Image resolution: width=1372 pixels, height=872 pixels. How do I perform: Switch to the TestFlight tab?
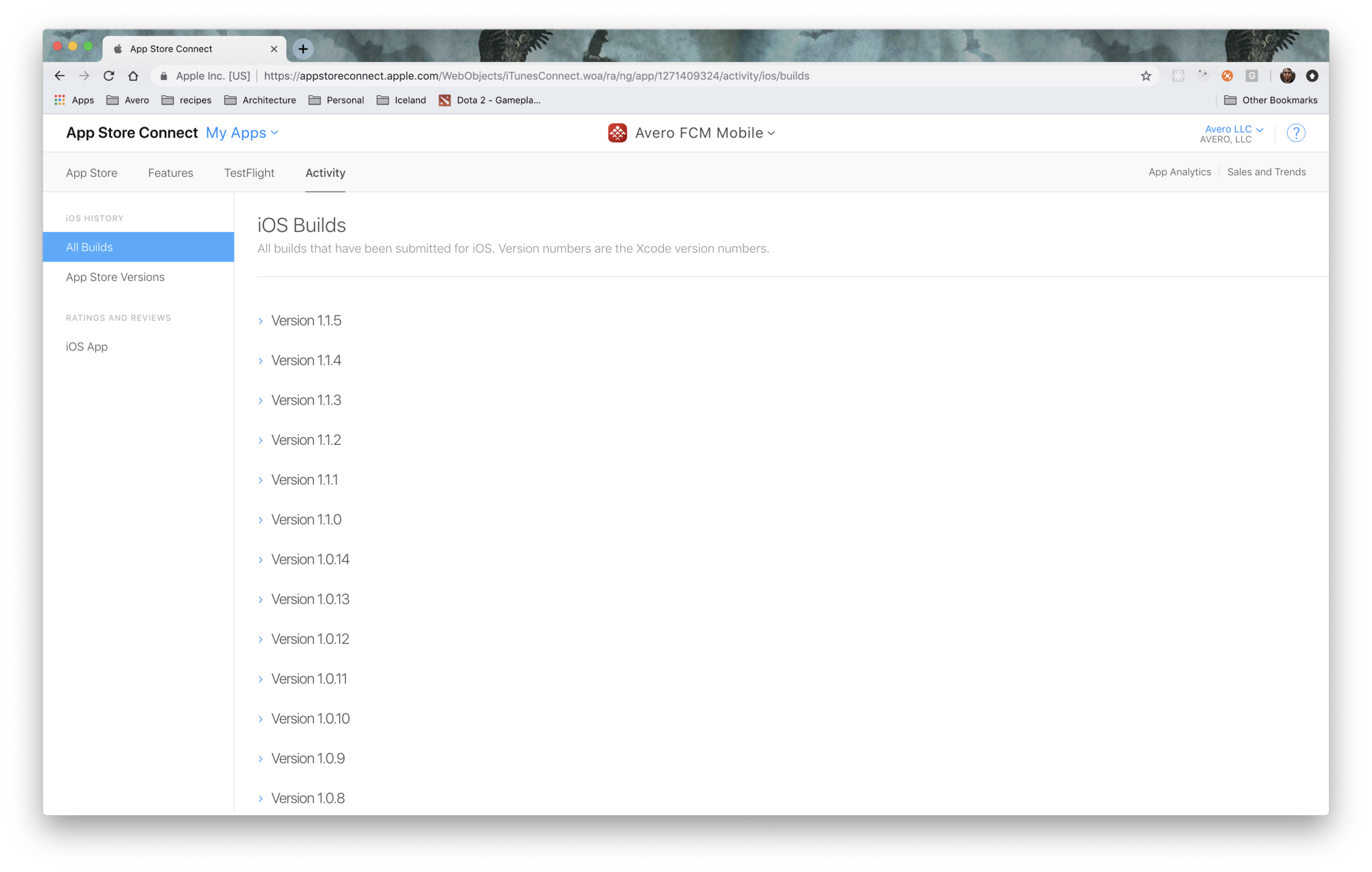(x=249, y=173)
